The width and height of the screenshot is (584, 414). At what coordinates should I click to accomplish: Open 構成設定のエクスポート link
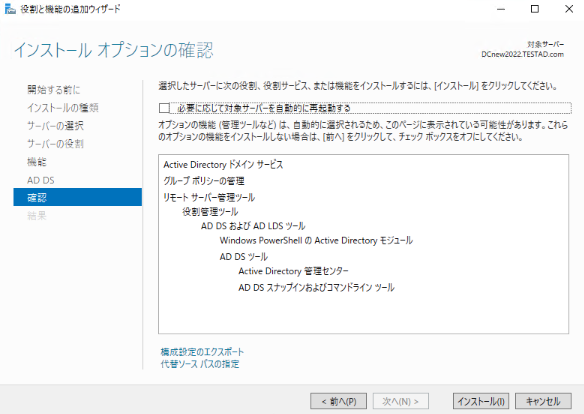click(x=202, y=351)
